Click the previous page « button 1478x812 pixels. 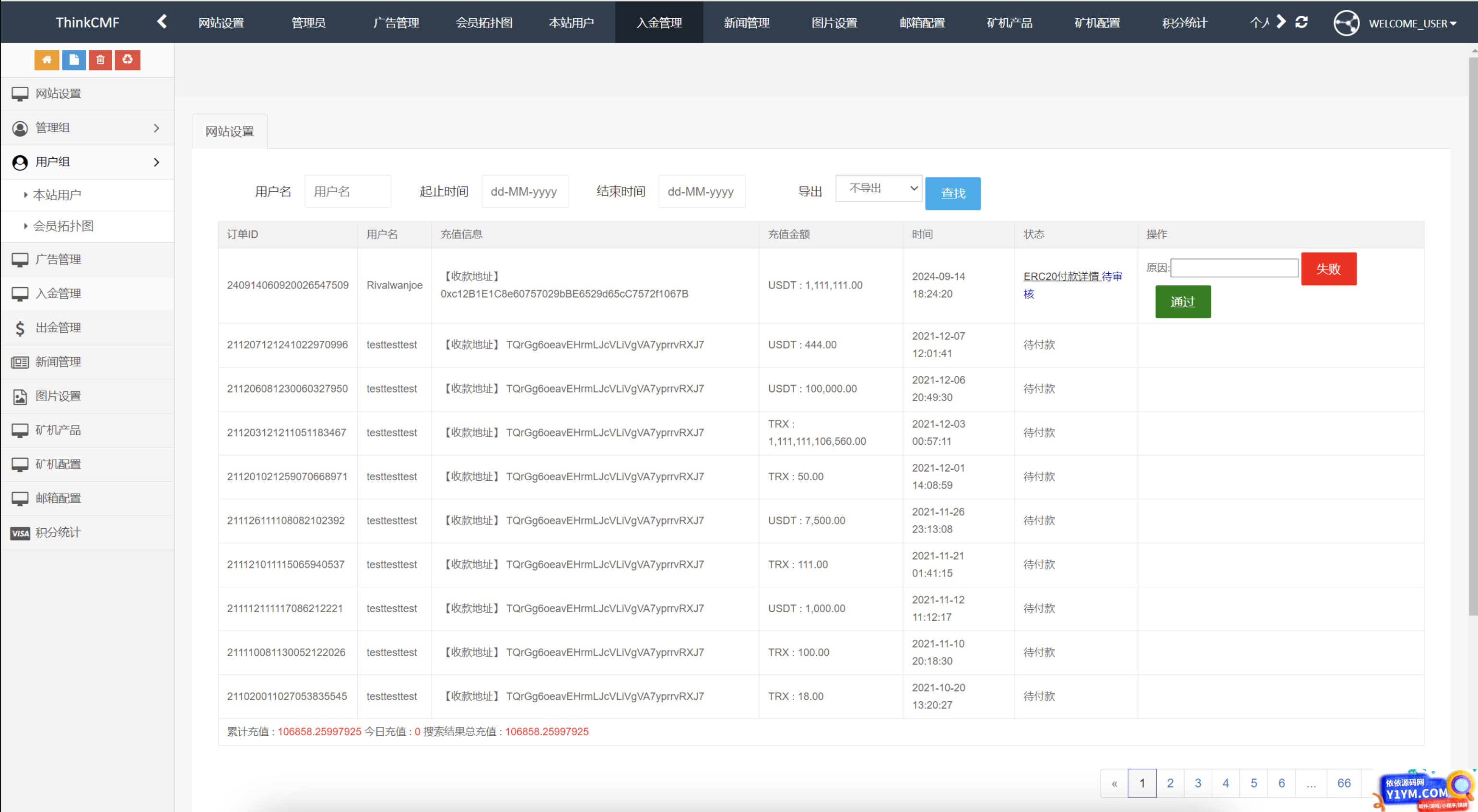click(x=1114, y=783)
